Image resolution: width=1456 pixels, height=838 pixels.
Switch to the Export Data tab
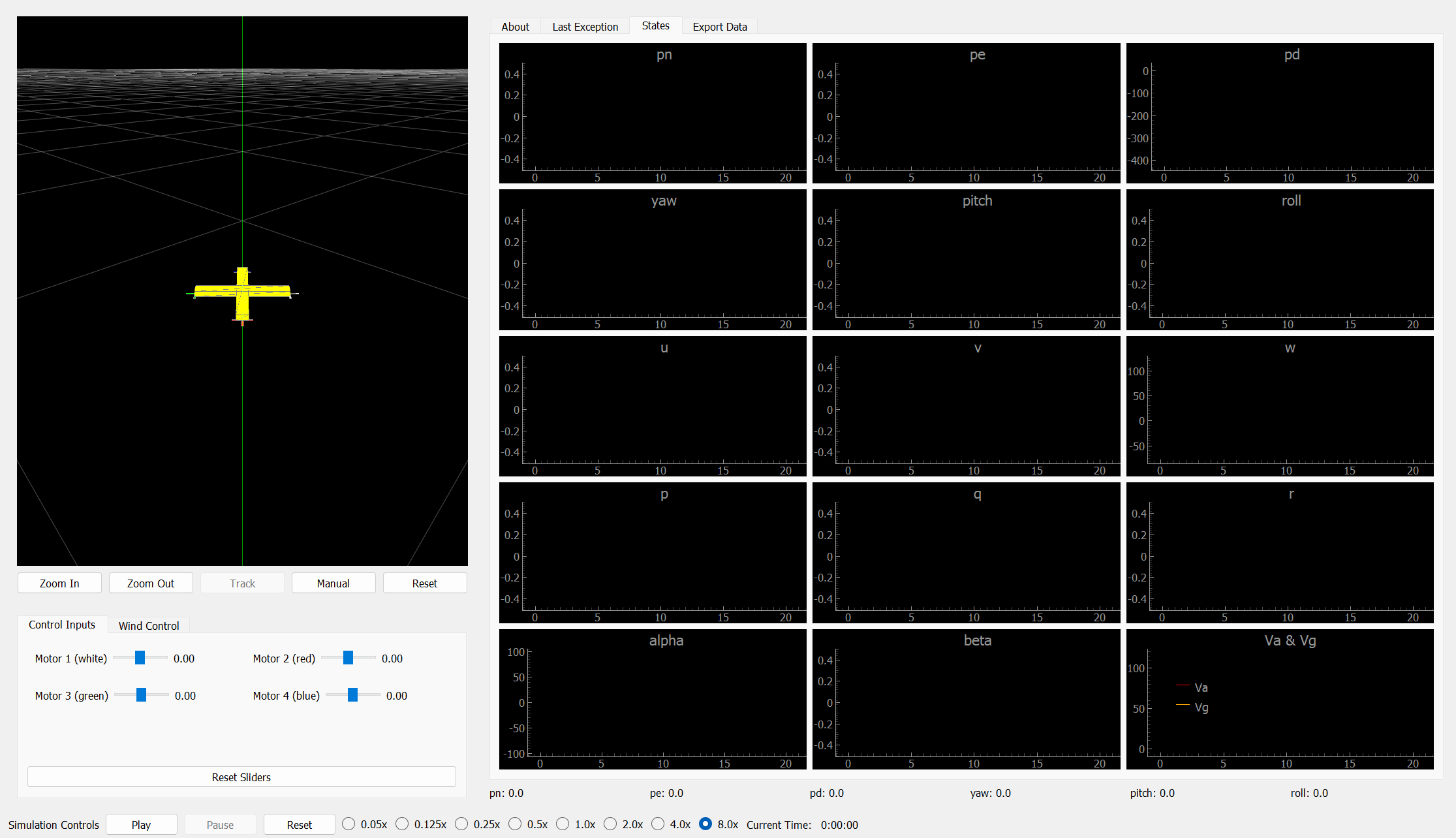click(719, 27)
